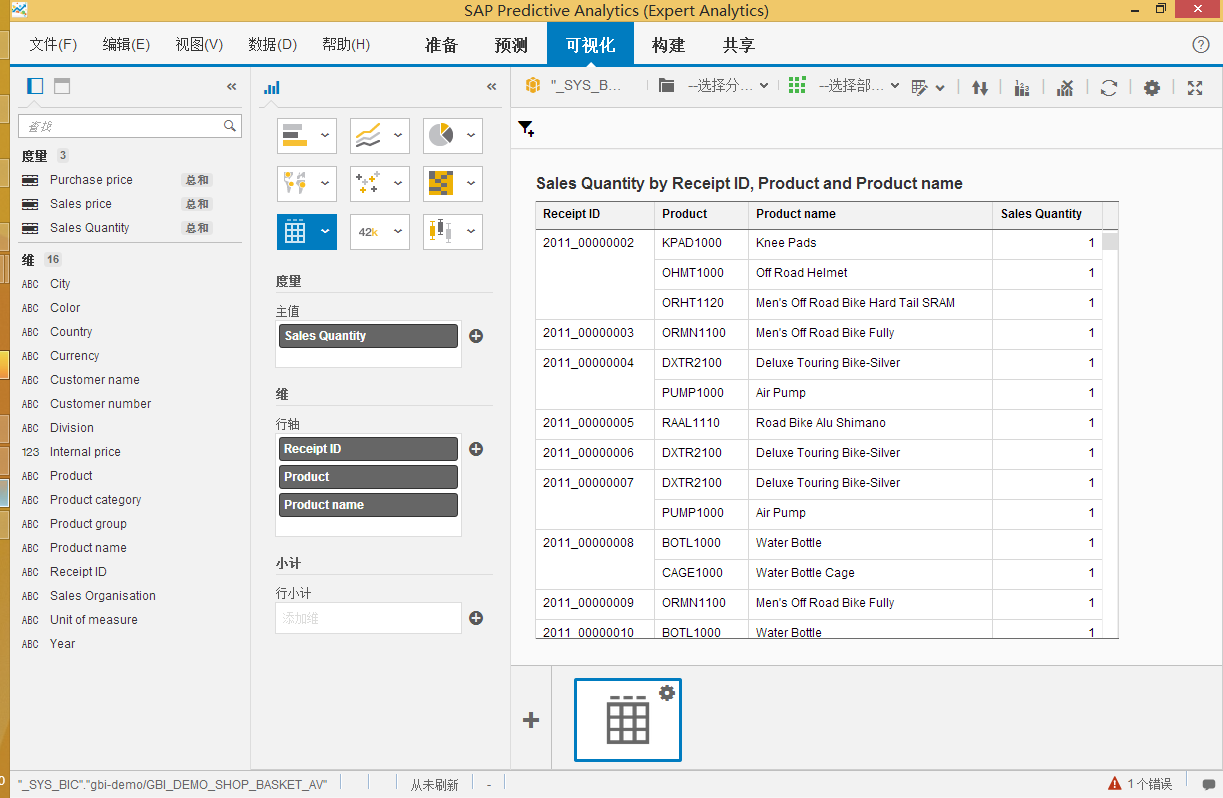
Task: Collapse the chart builder panel
Action: point(492,87)
